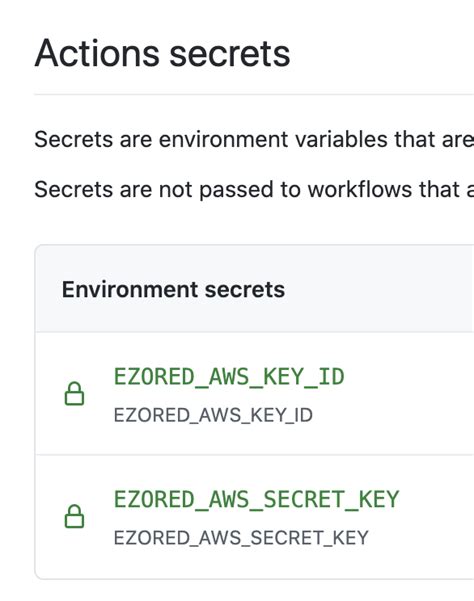The height and width of the screenshot is (601, 474).
Task: Click the lock icon beside EZORED_AWS_SECRET_KEY
Action: click(74, 516)
